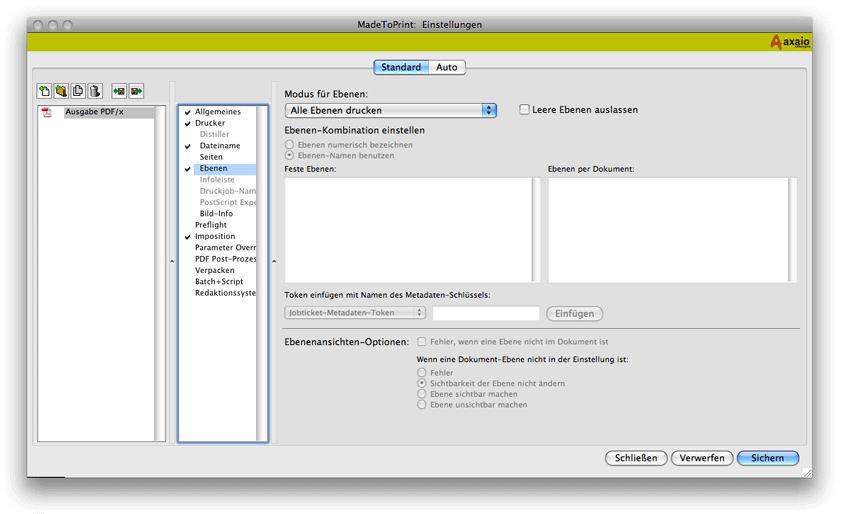850x514 pixels.
Task: Click the Feste Ebenen list scrollbar
Action: coord(536,230)
